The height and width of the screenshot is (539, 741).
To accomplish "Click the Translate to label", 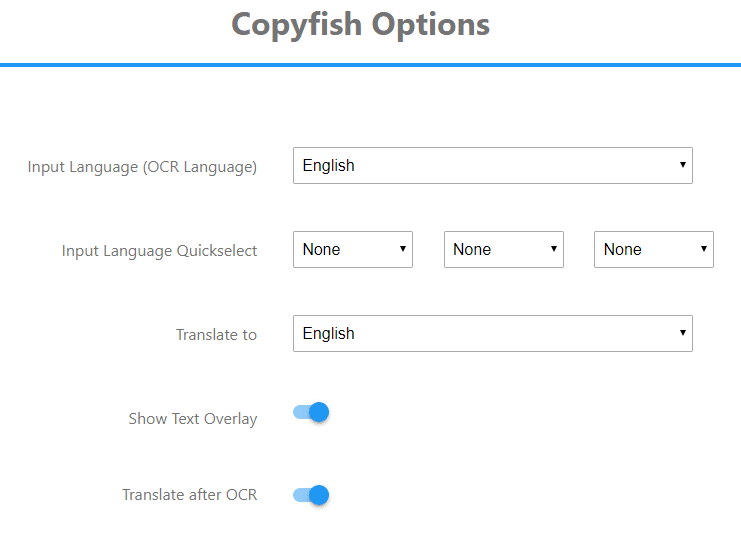I will [x=216, y=334].
